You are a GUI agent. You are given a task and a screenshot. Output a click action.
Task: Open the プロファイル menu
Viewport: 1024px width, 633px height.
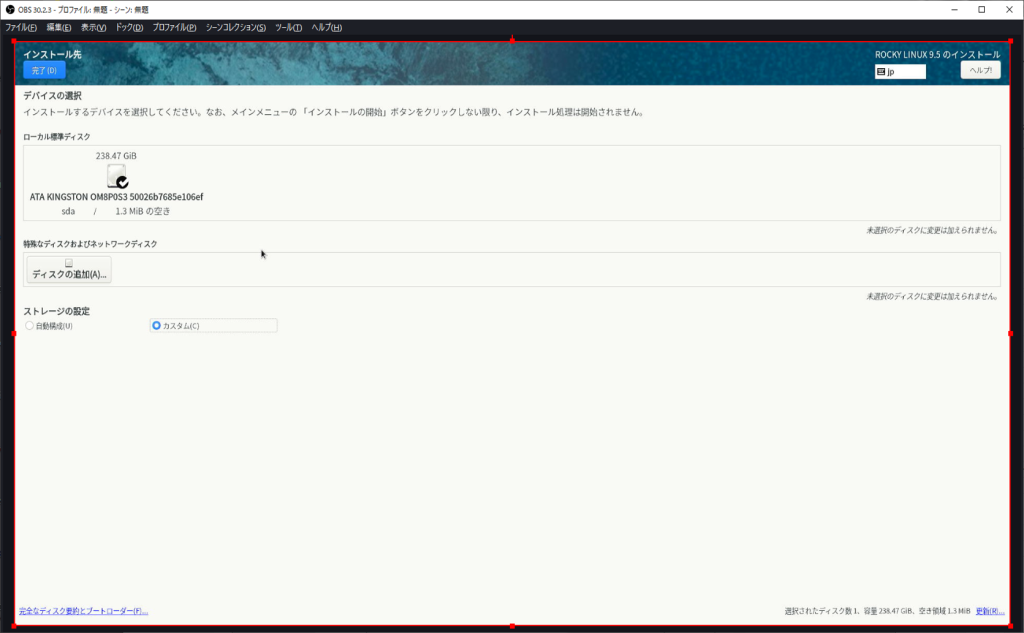(174, 27)
